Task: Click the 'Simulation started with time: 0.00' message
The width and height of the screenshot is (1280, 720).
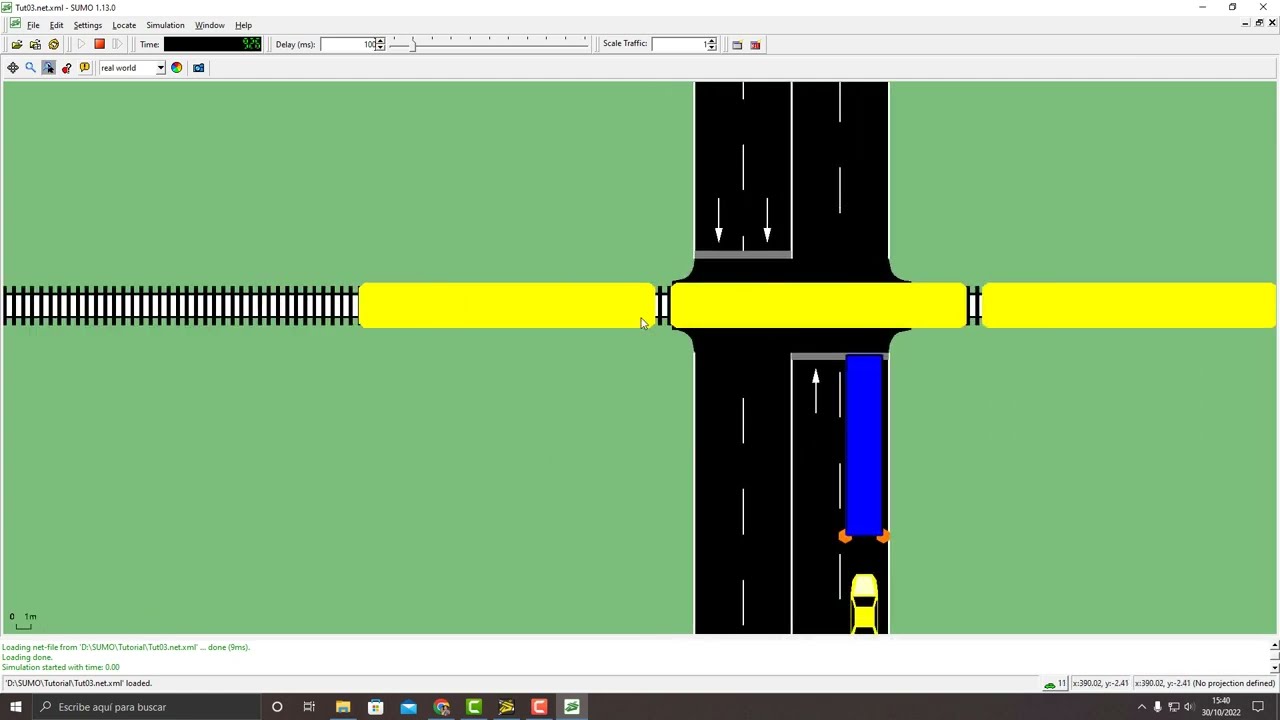Action: 61,667
